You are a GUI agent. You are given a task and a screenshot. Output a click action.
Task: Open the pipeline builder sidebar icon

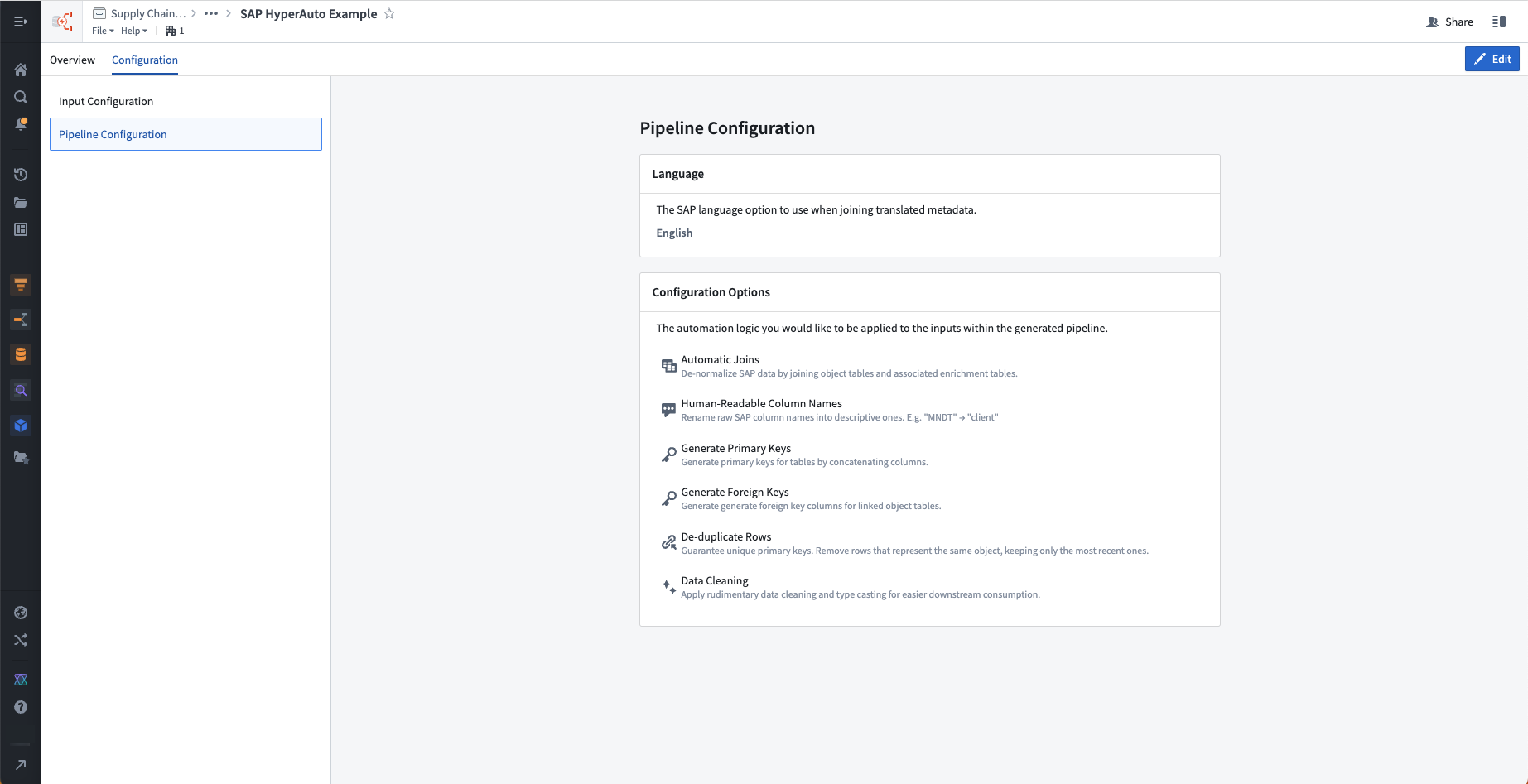click(x=21, y=320)
